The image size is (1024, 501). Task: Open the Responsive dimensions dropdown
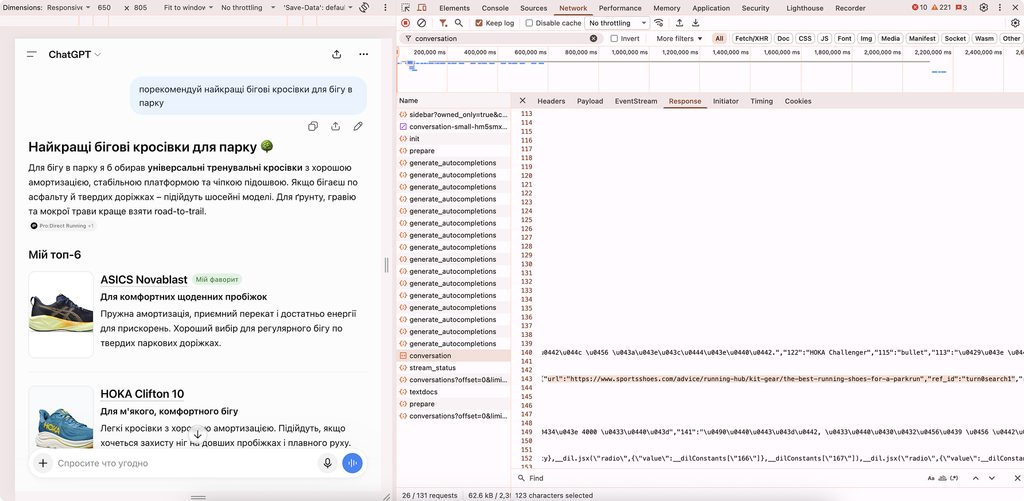pyautogui.click(x=69, y=8)
